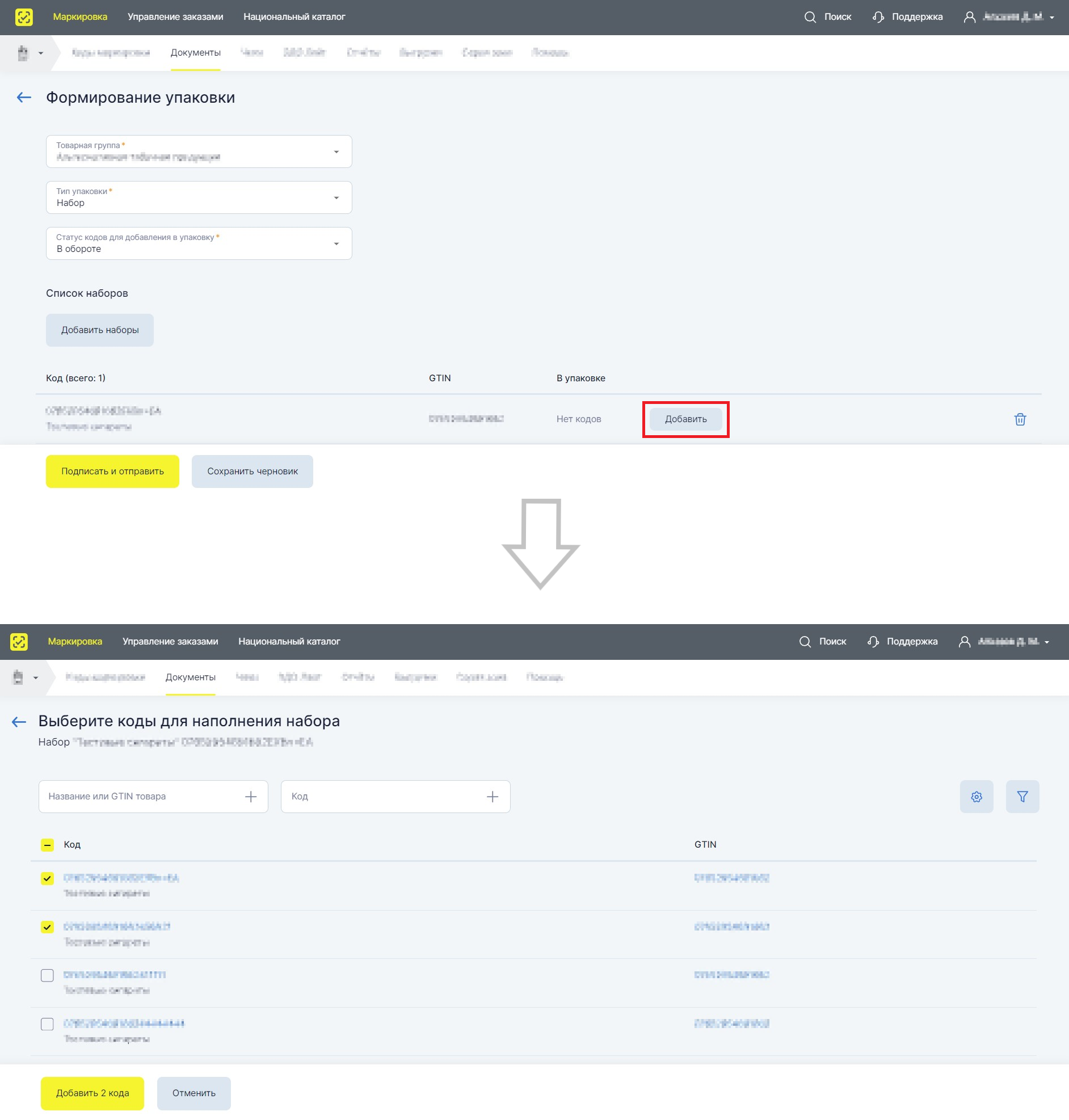
Task: Uncheck the first code row checkbox
Action: click(x=47, y=878)
